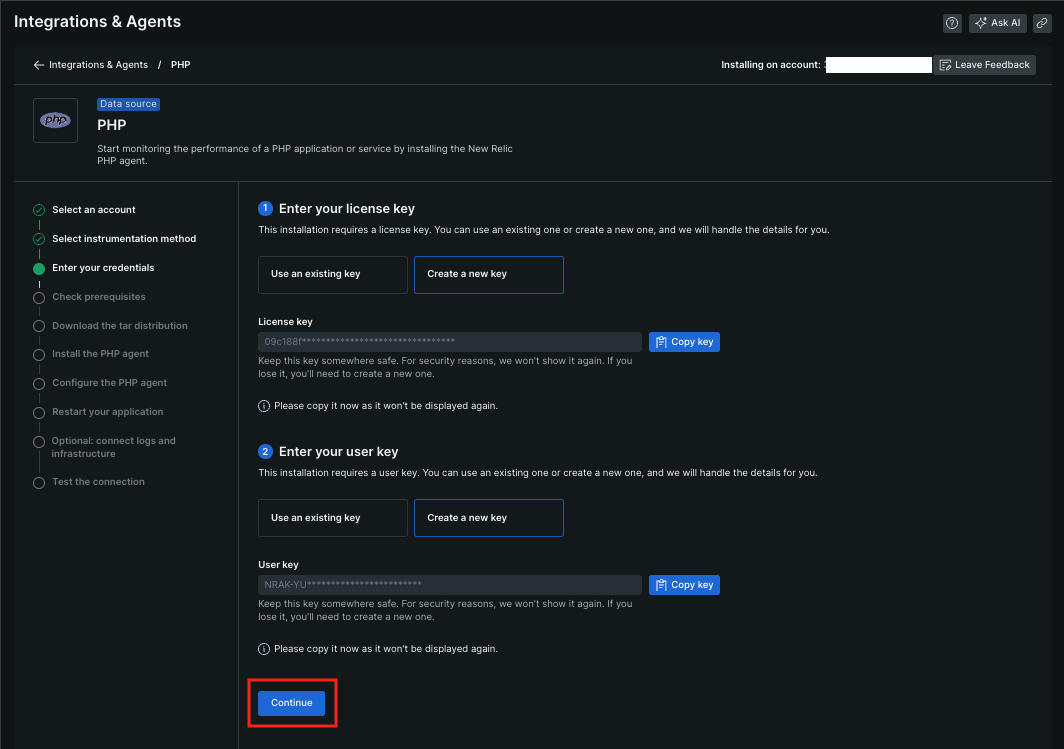
Task: Click the 'Enter your license key' heading
Action: [x=347, y=209]
